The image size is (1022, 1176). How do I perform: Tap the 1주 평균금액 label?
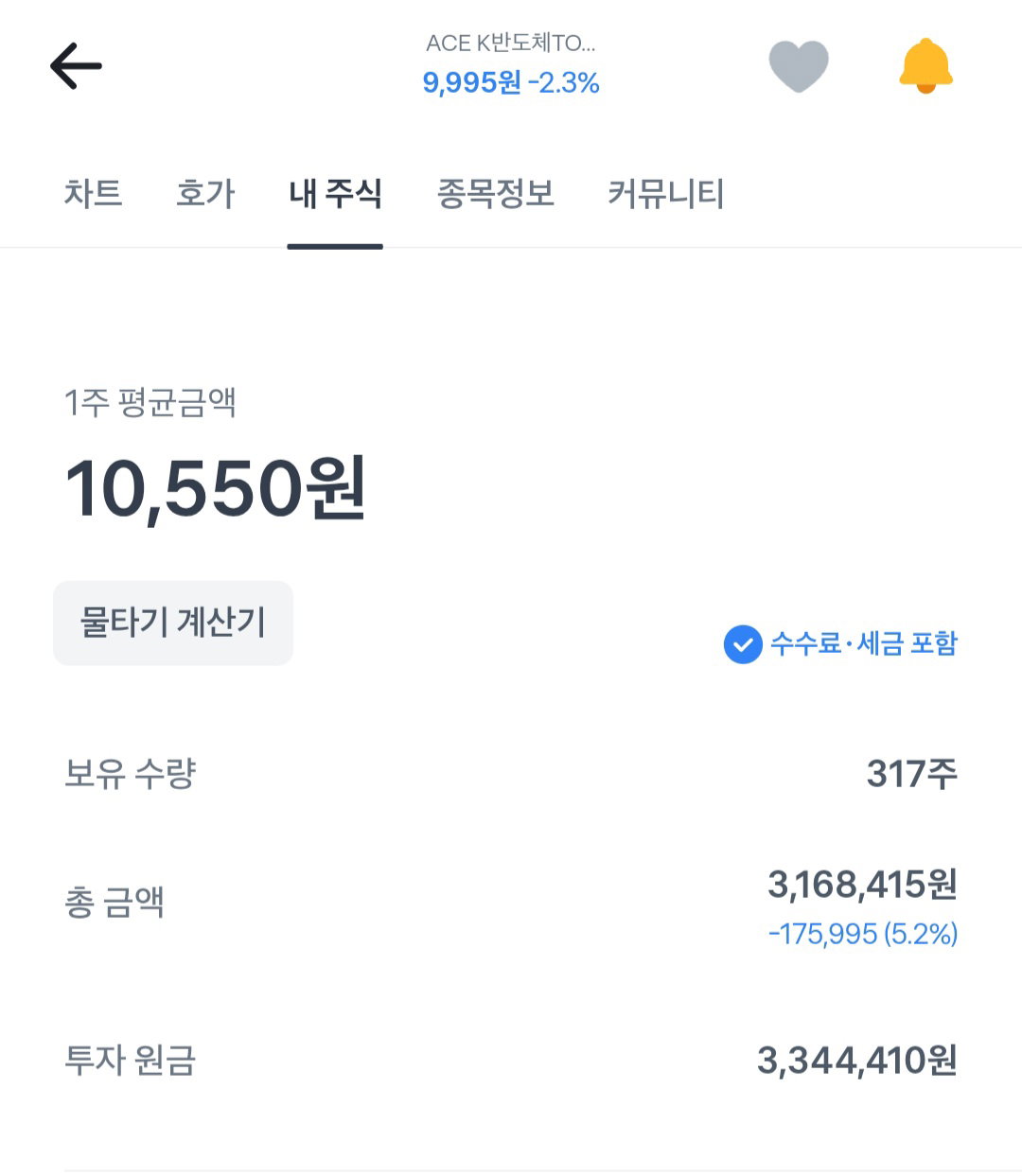150,402
